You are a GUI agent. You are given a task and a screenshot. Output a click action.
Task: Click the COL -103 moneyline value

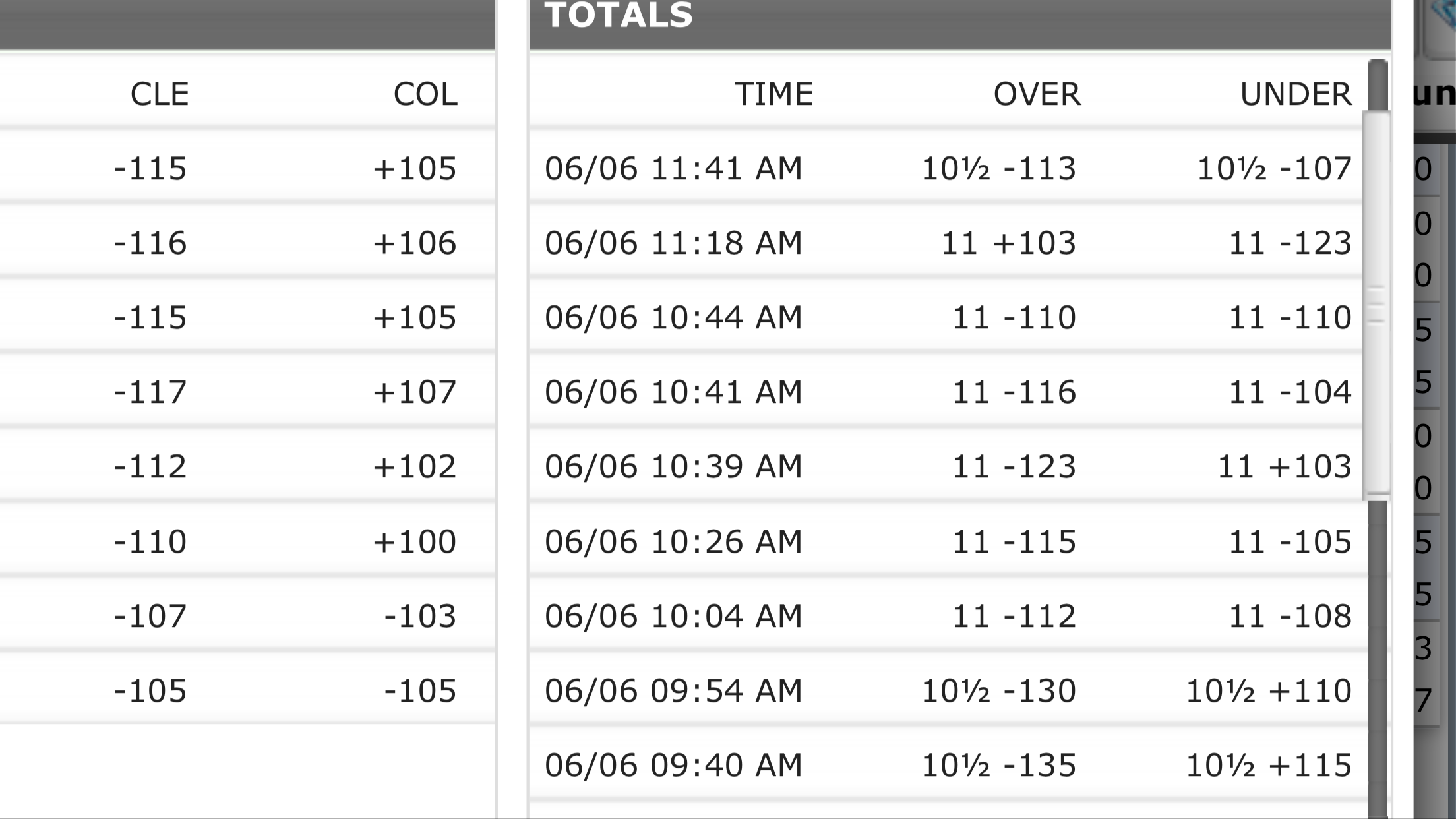[x=420, y=617]
